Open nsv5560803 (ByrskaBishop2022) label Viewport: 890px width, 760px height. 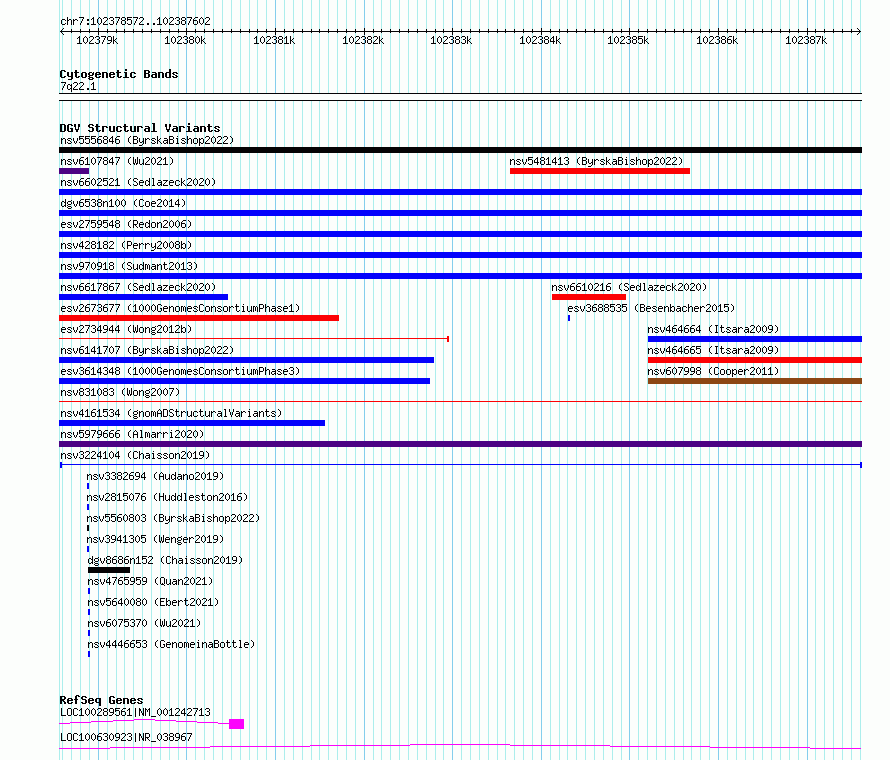click(x=173, y=518)
